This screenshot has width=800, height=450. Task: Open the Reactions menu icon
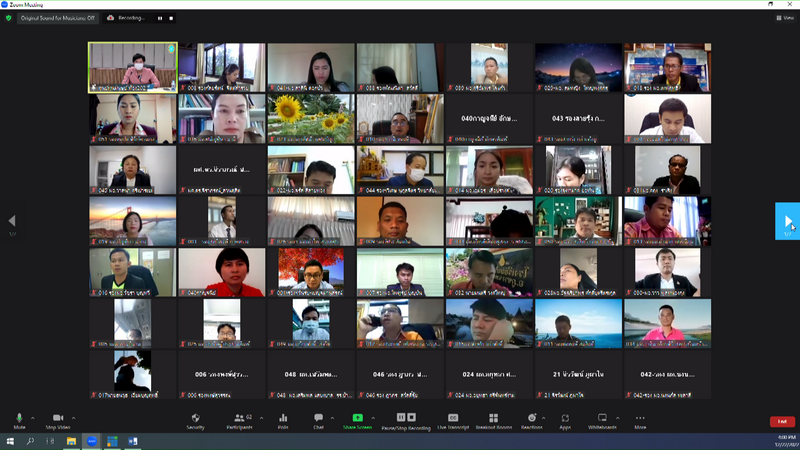(532, 418)
